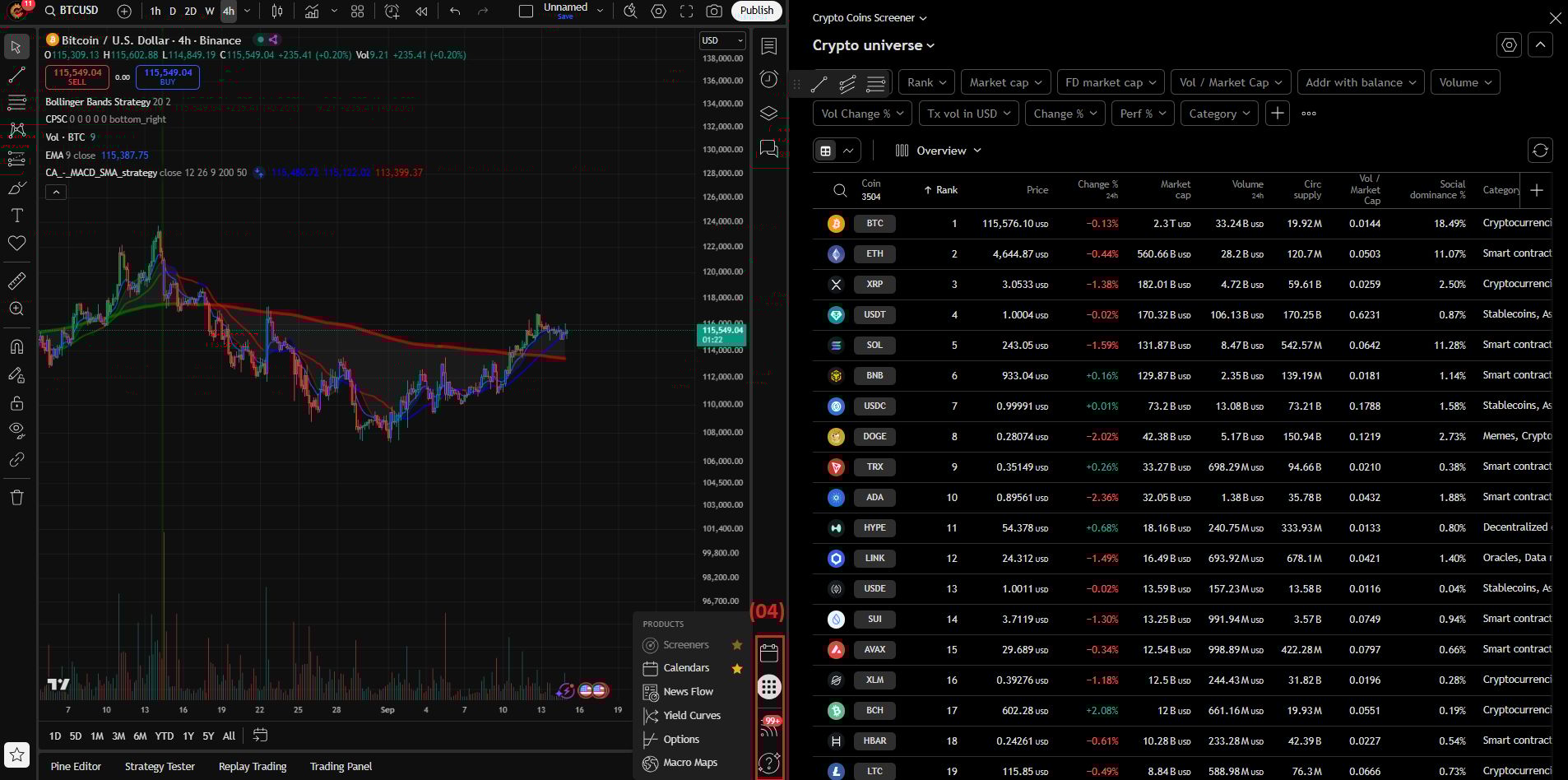Open the Addr with balance filter
Screen dimensions: 1568x780
pyautogui.click(x=1361, y=82)
